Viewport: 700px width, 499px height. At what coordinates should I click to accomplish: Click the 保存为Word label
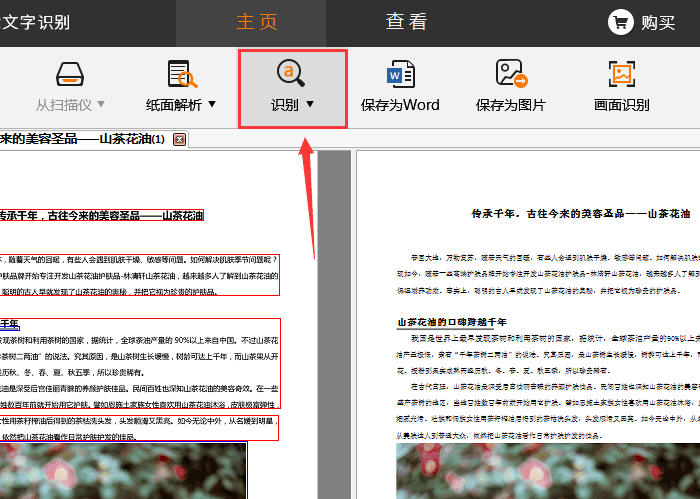pyautogui.click(x=400, y=105)
